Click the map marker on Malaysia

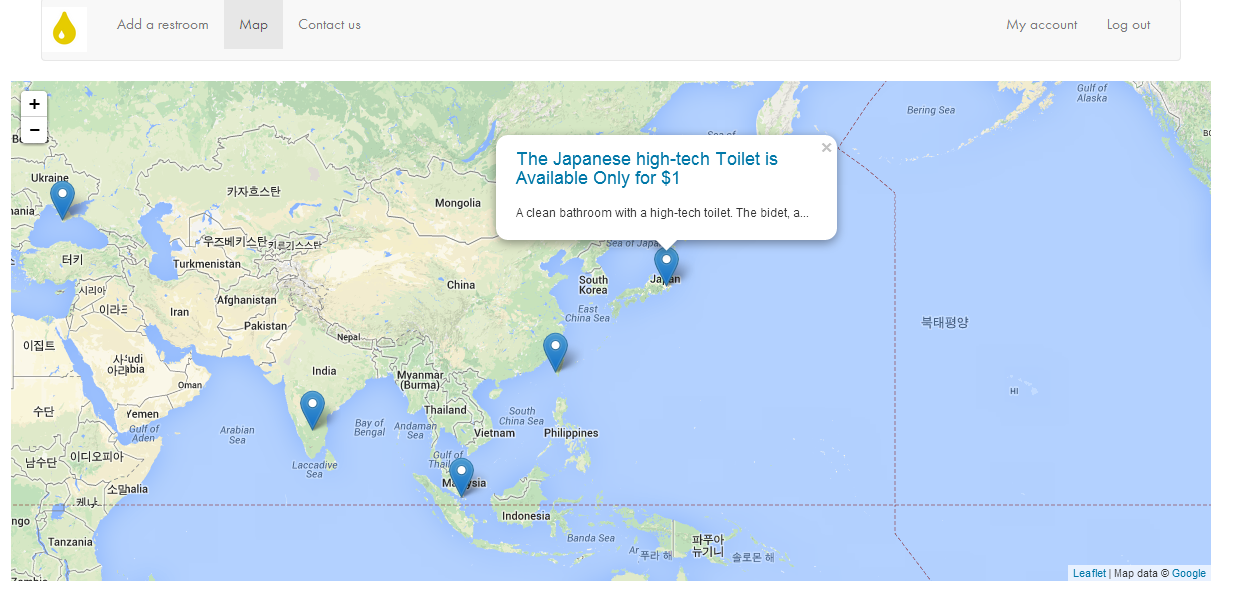pos(460,475)
